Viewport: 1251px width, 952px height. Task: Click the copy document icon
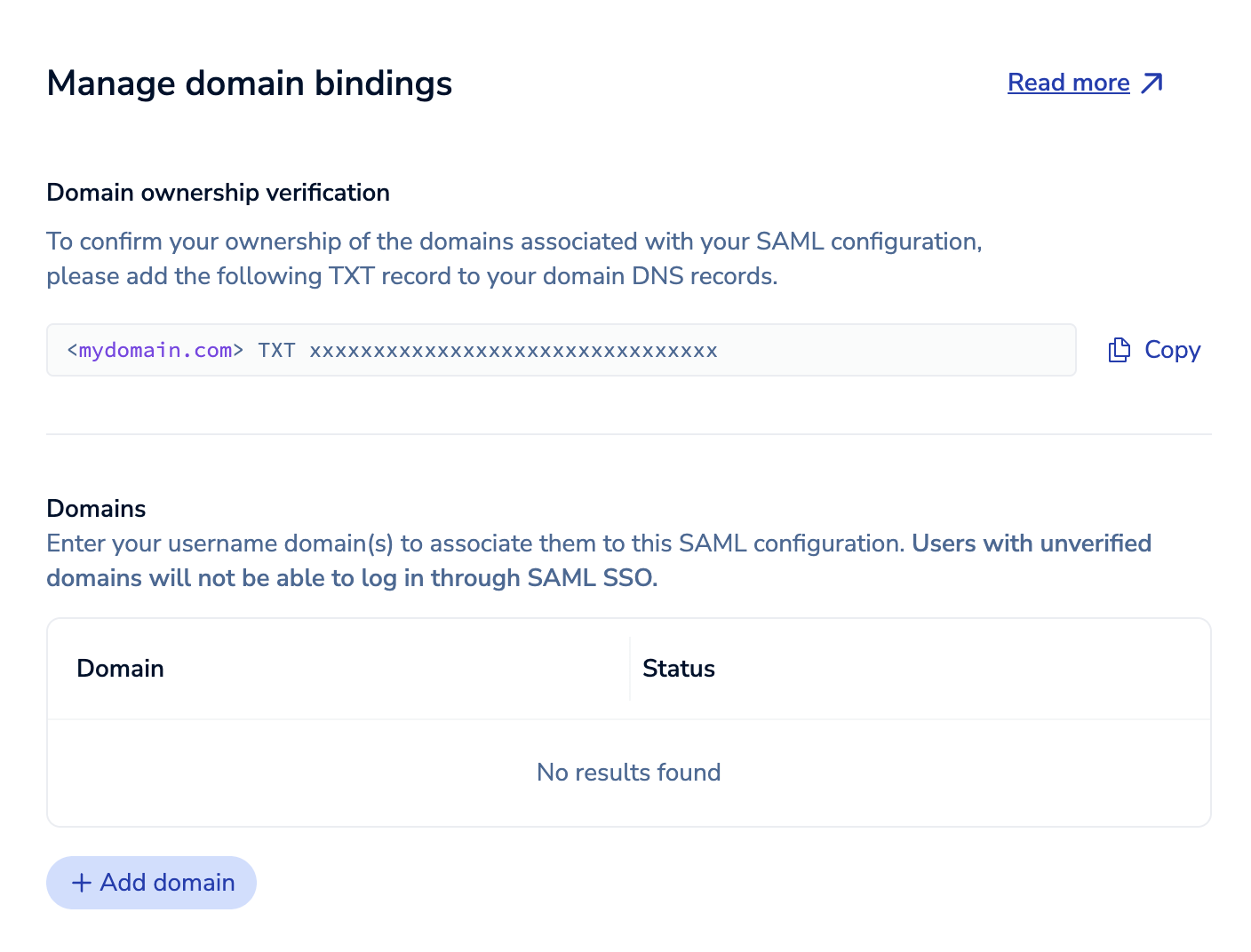(1119, 350)
